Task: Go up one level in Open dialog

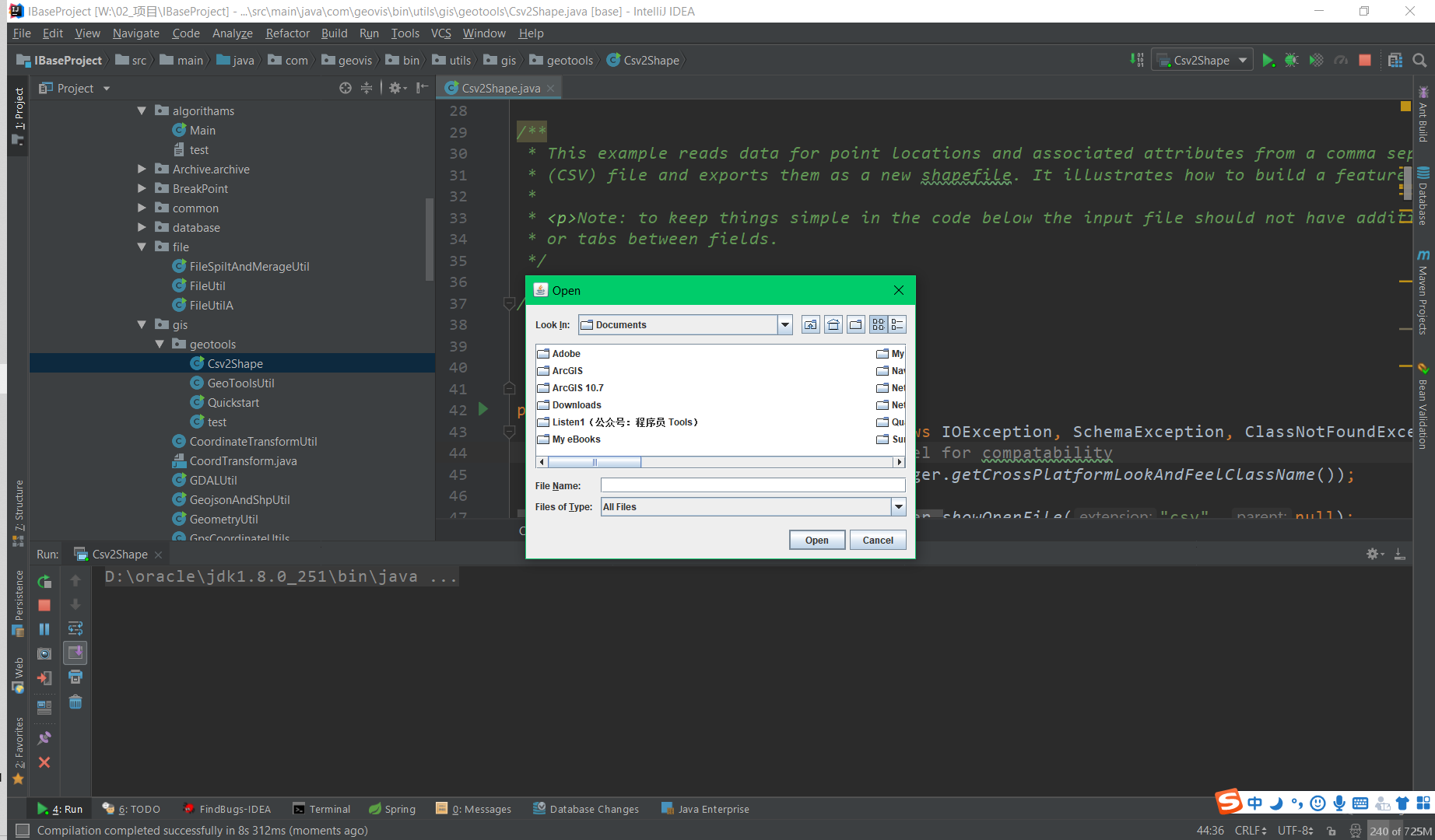Action: coord(811,325)
